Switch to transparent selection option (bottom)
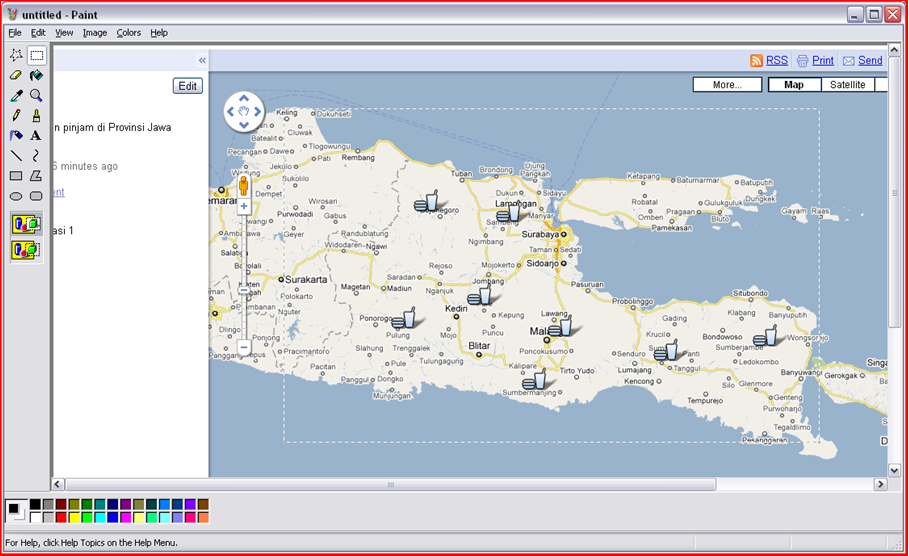Screen dimensions: 909x556 [x=26, y=249]
